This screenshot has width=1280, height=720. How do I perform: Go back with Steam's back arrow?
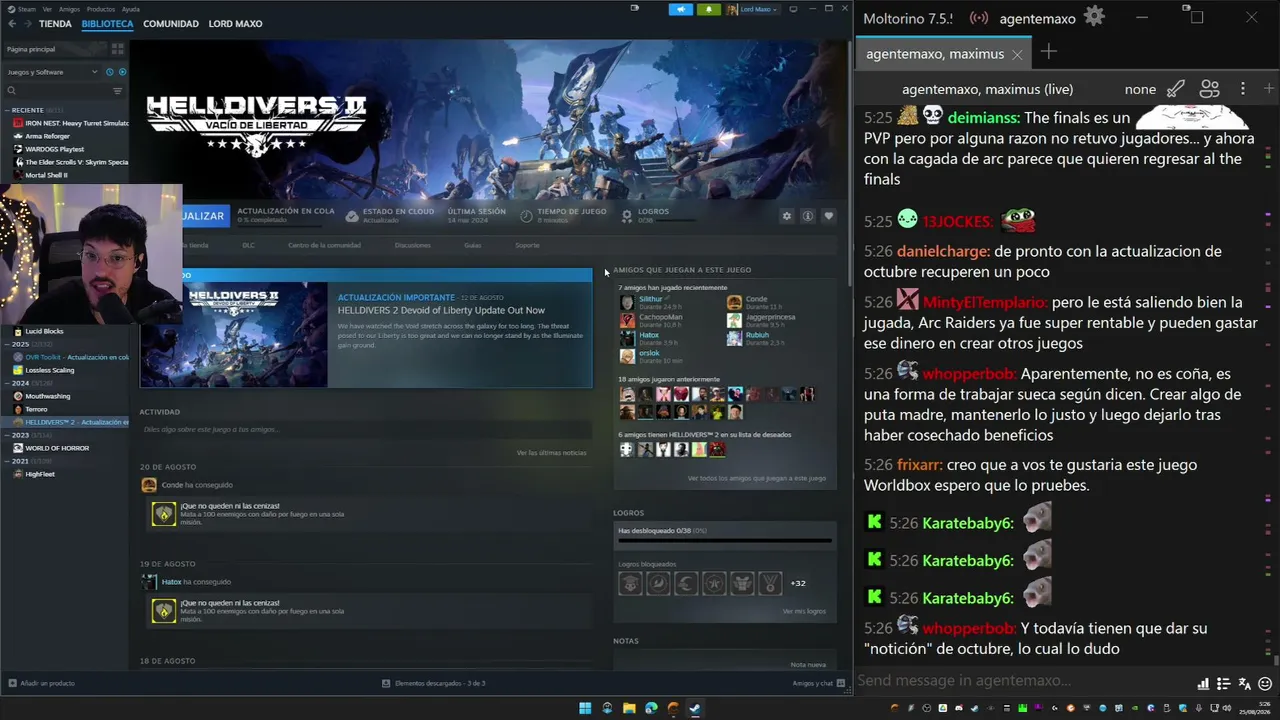[12, 24]
